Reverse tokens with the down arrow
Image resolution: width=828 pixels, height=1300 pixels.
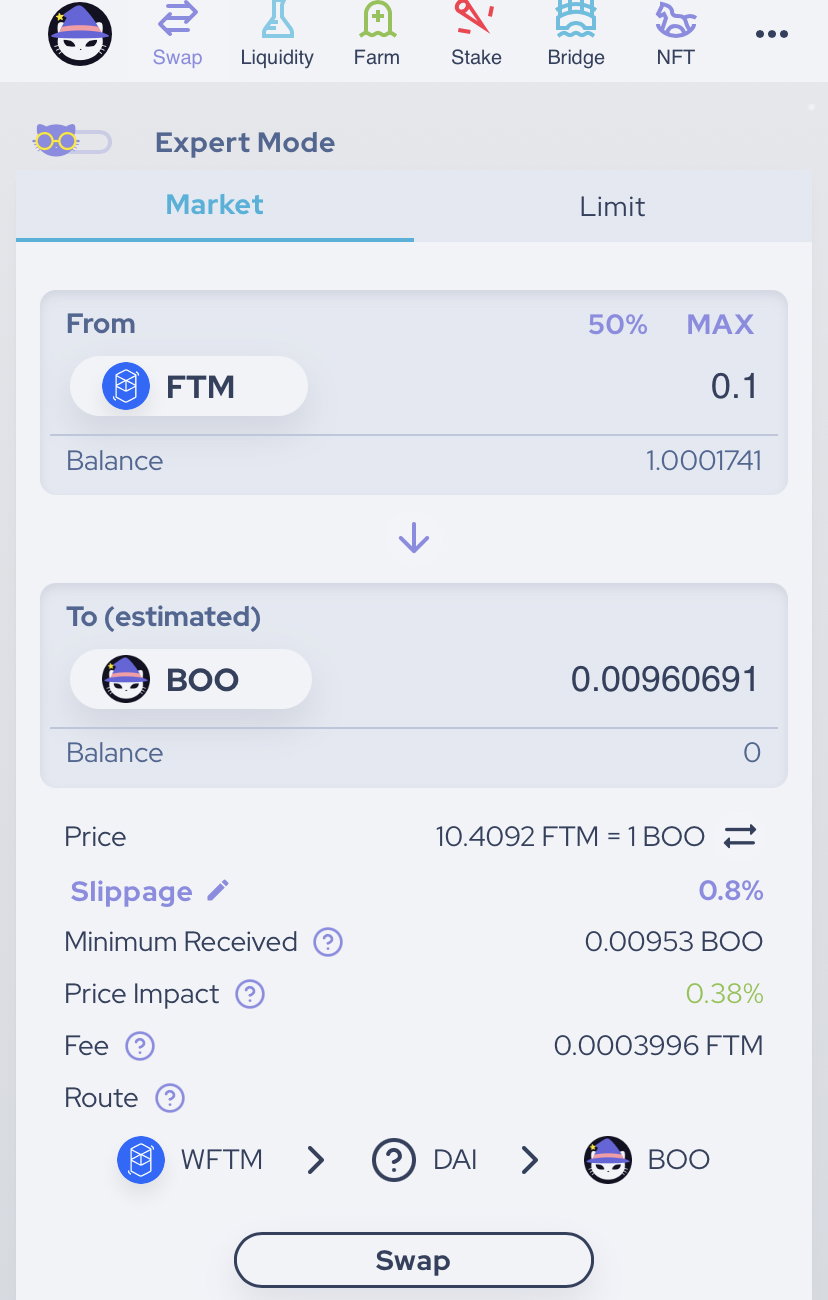click(414, 539)
